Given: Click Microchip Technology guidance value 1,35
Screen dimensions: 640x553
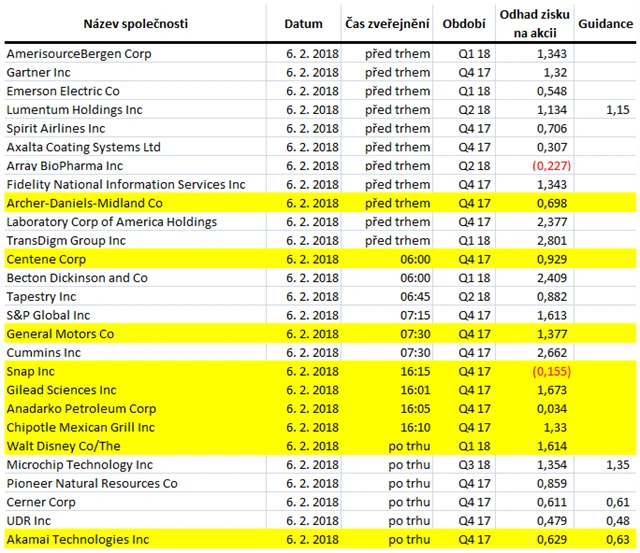Looking at the screenshot, I should click(x=618, y=465).
